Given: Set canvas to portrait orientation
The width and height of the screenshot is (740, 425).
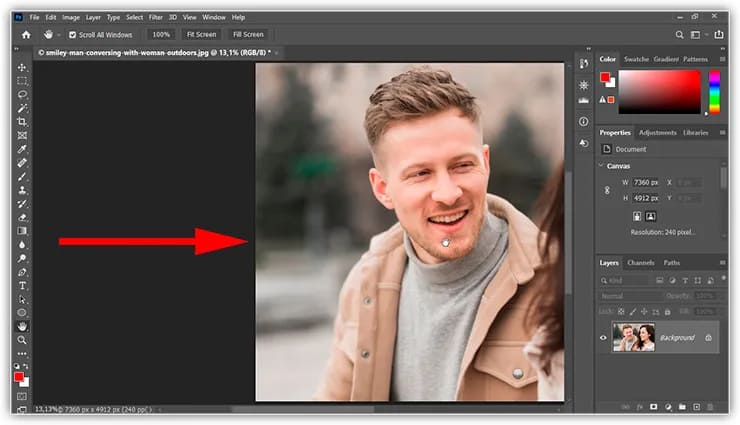Looking at the screenshot, I should (x=637, y=217).
